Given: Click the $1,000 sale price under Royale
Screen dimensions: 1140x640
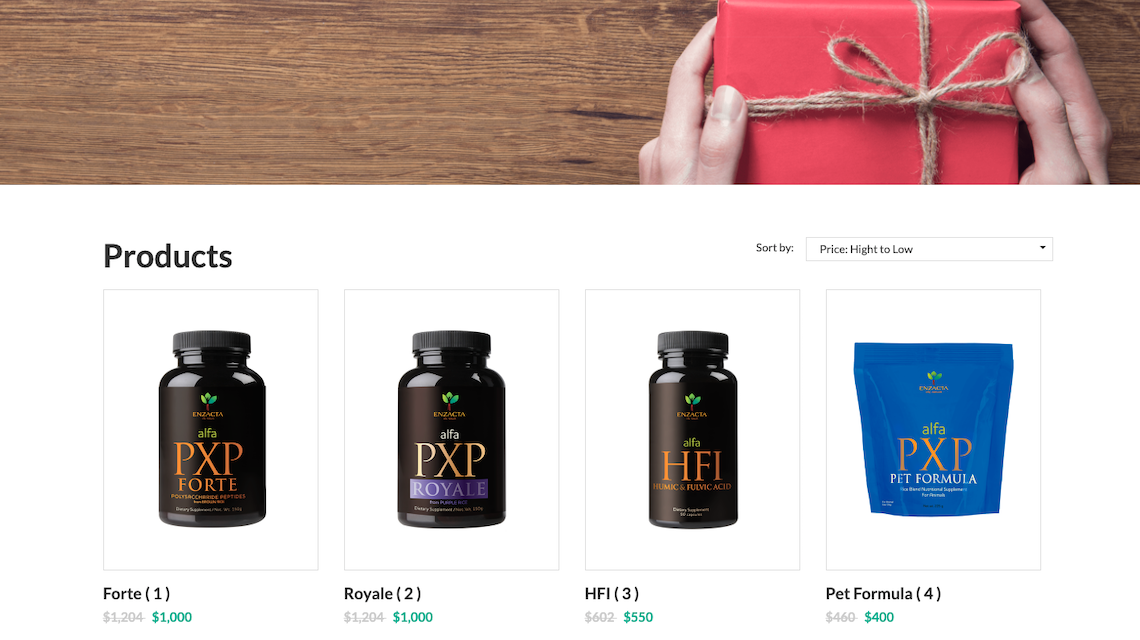Looking at the screenshot, I should [x=413, y=617].
